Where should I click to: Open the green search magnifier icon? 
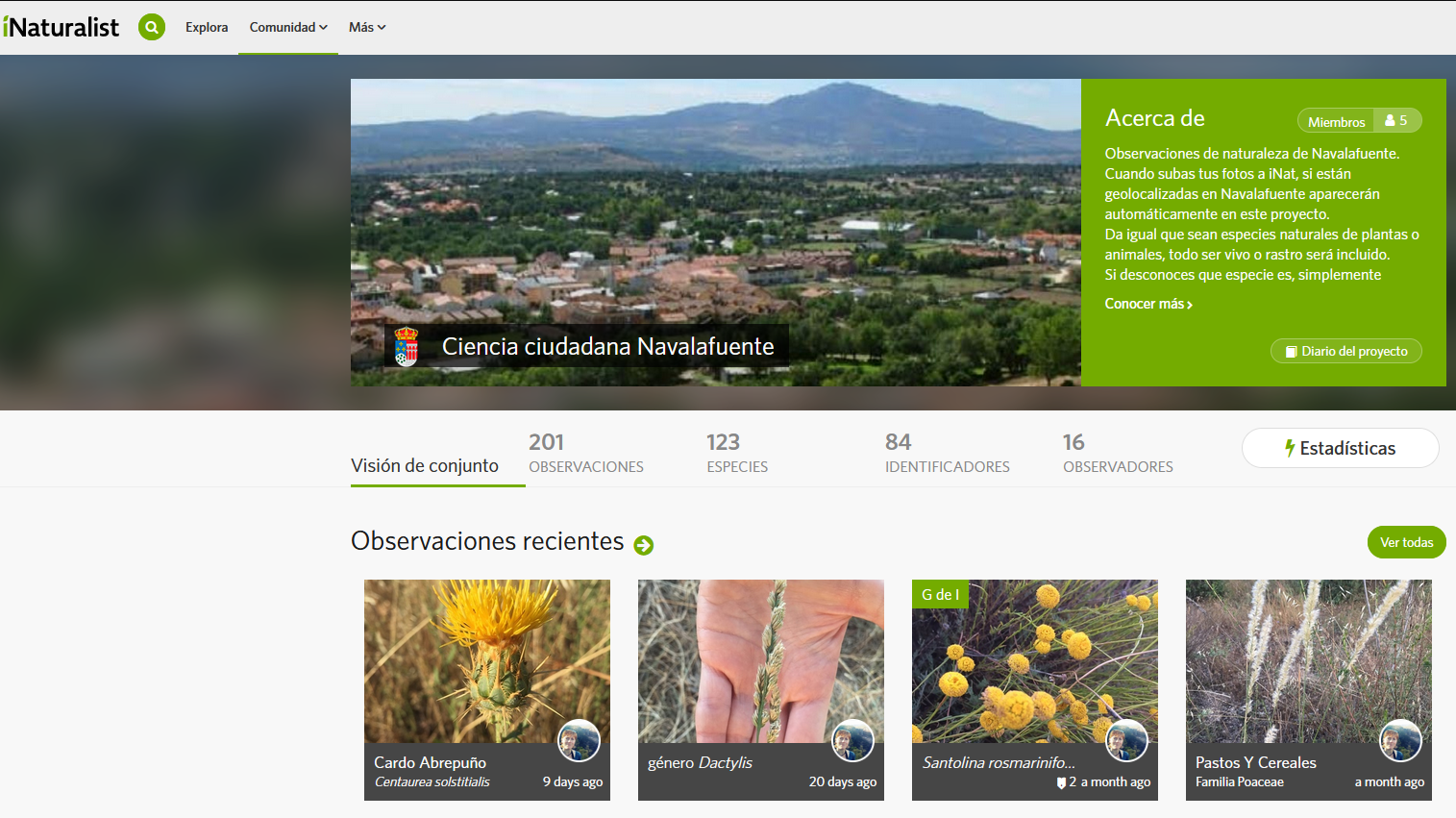[152, 27]
